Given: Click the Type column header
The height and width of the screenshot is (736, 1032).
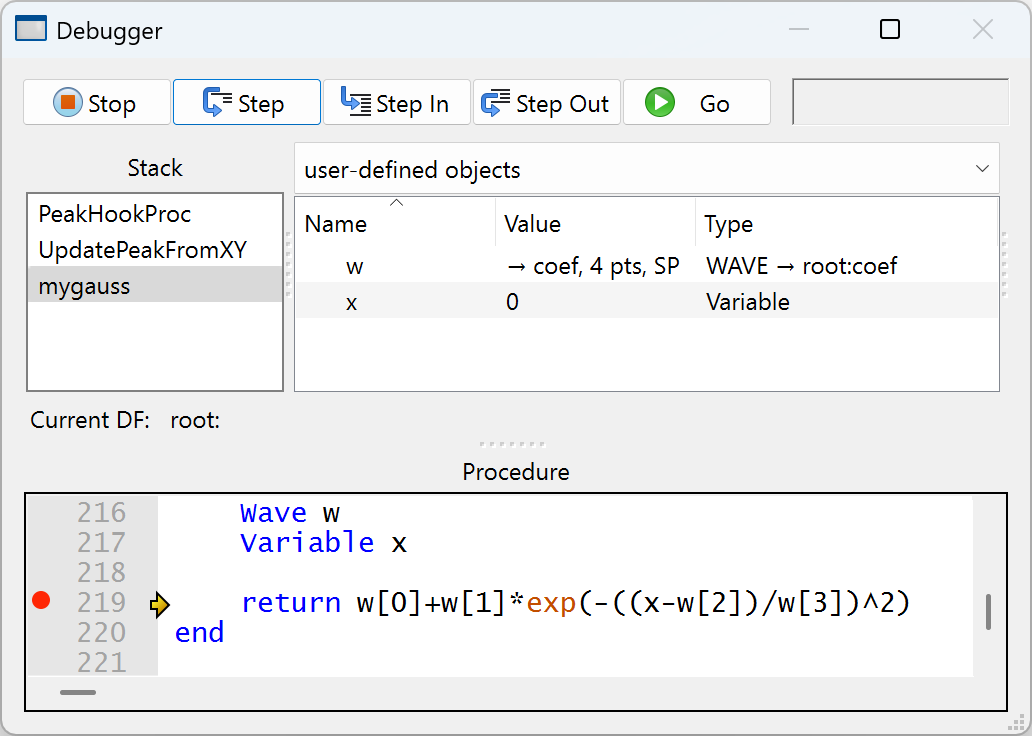Looking at the screenshot, I should [728, 224].
